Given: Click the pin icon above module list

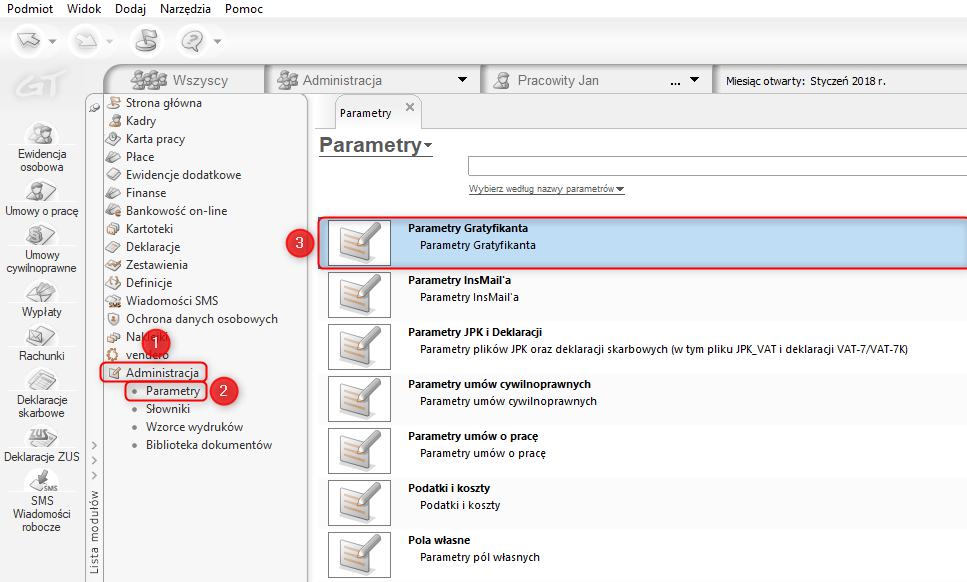Looking at the screenshot, I should tap(94, 107).
